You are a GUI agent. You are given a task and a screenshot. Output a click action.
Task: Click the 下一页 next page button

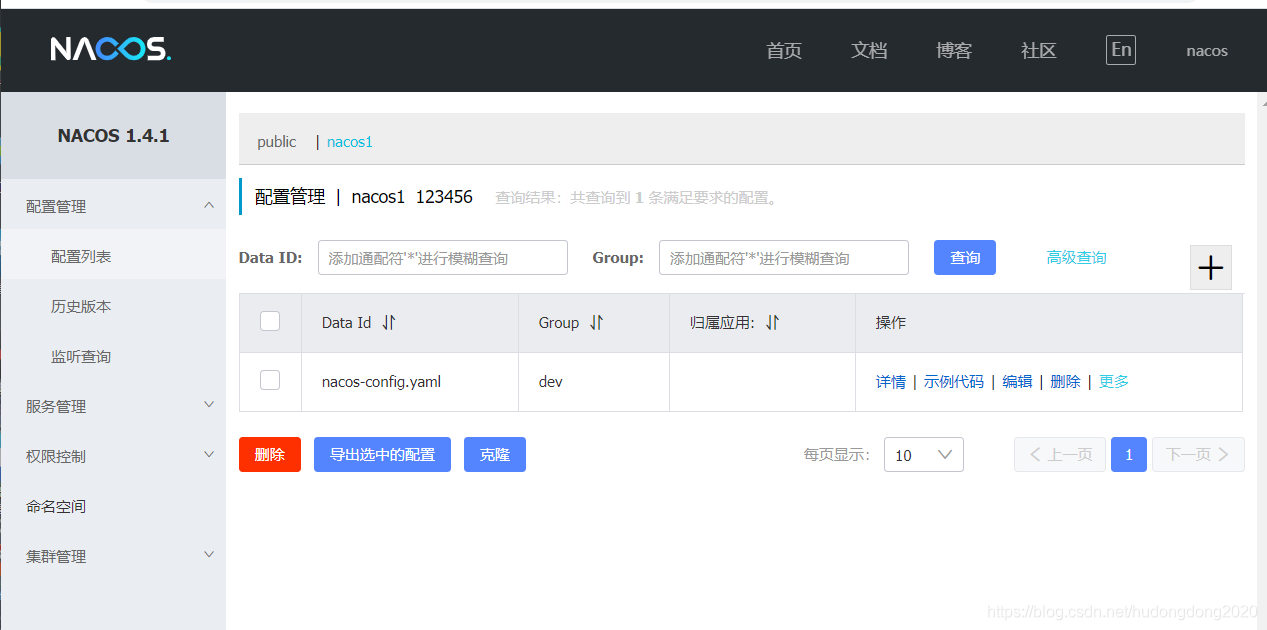point(1198,454)
